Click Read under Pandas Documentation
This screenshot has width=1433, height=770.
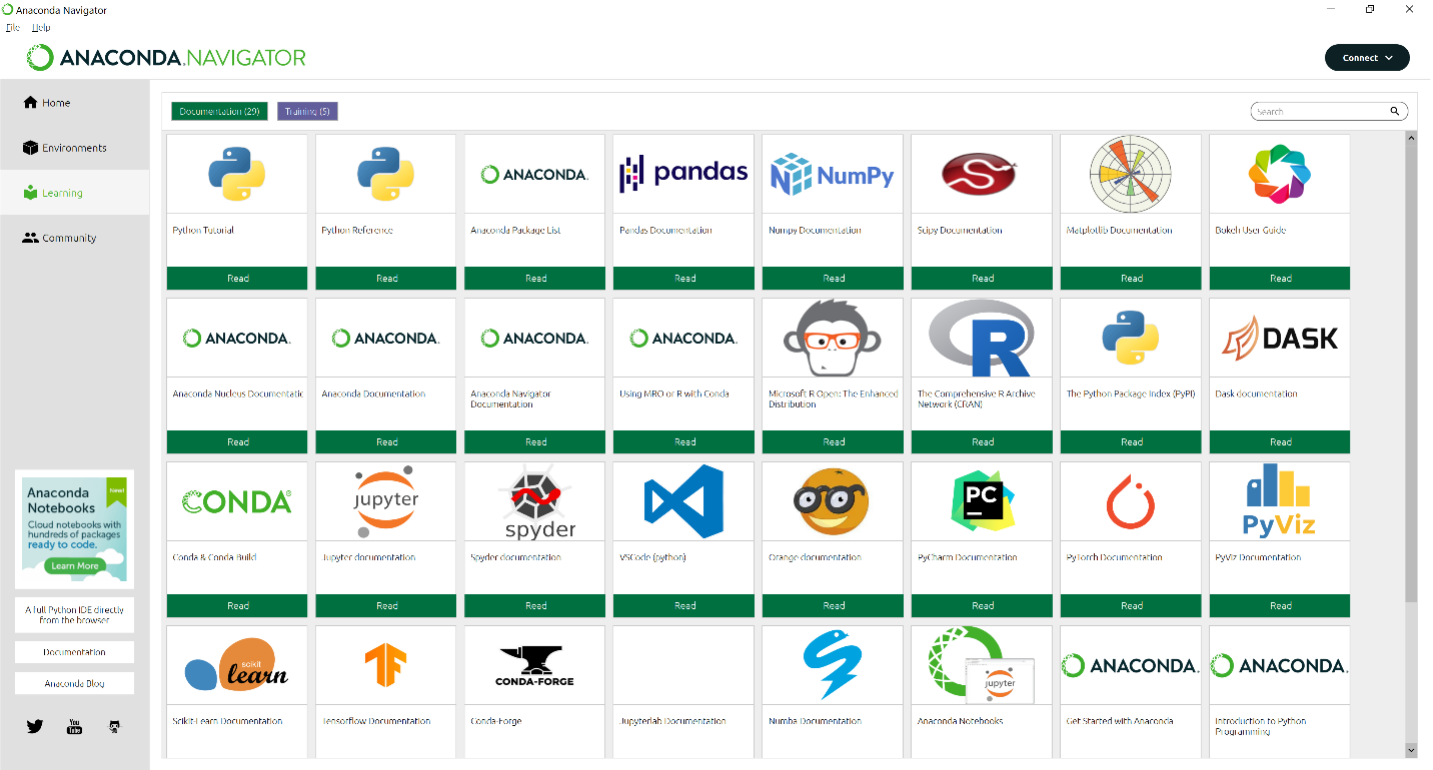pyautogui.click(x=684, y=278)
